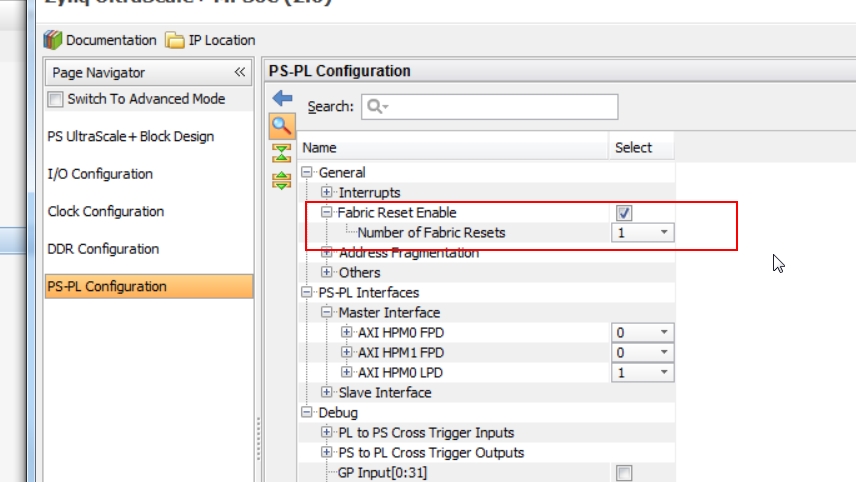Open IP Location folder icon
856x482 pixels.
[175, 40]
